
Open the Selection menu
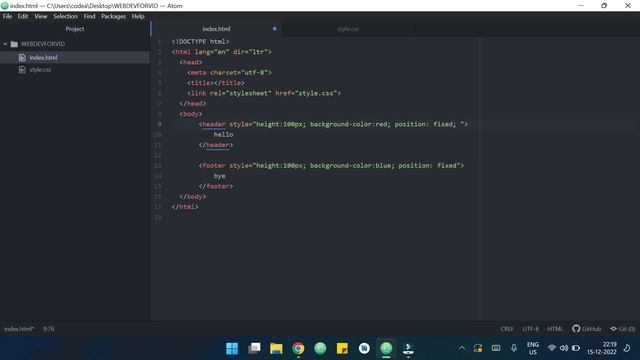click(65, 16)
